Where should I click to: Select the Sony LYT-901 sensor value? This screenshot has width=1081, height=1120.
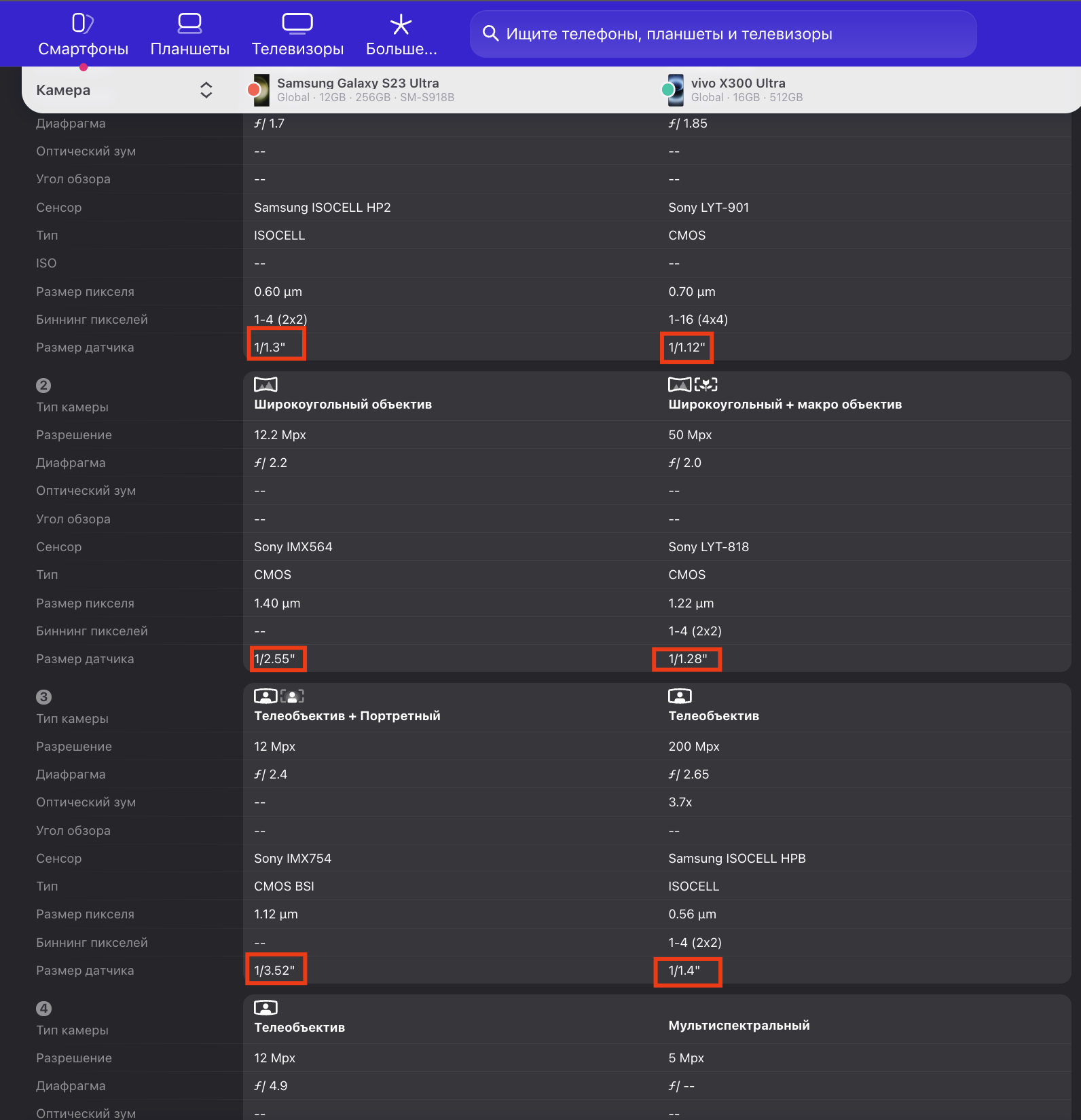(708, 208)
